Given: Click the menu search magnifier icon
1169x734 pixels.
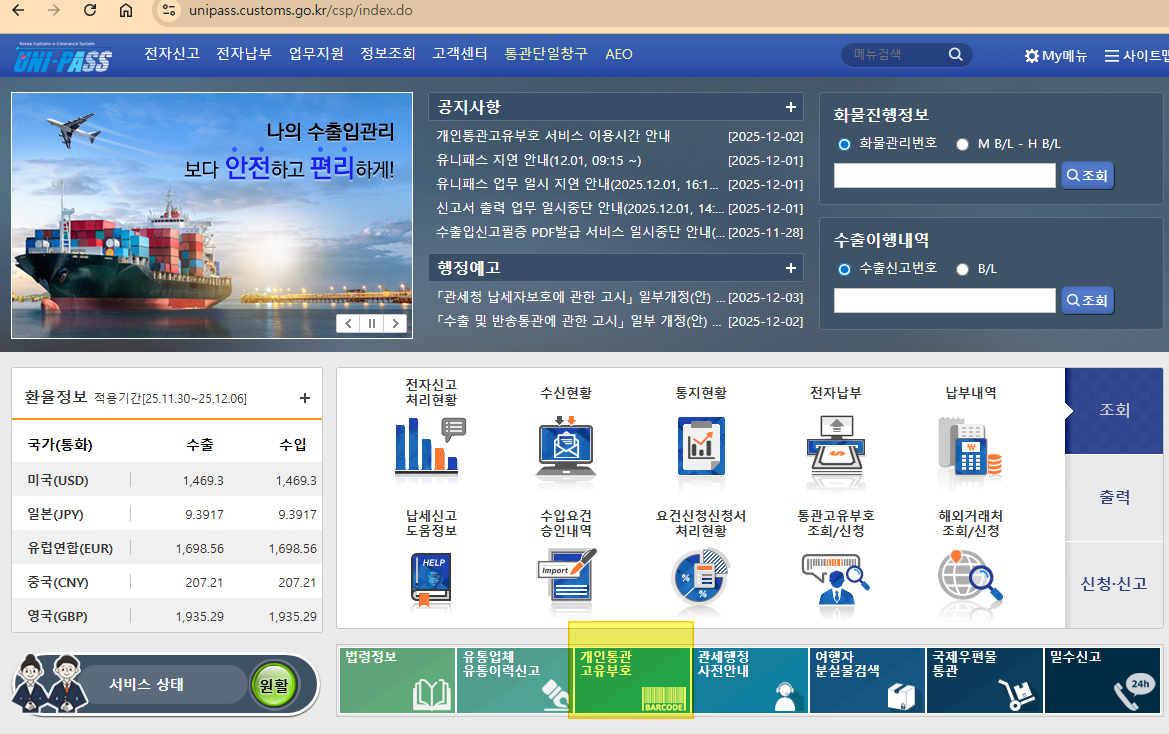Looking at the screenshot, I should 955,54.
